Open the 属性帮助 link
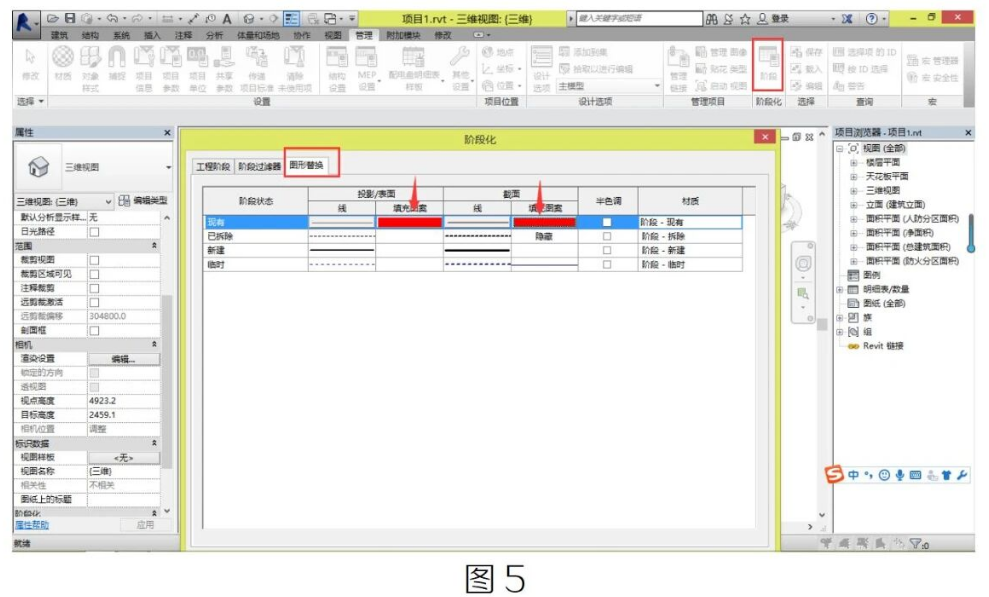The height and width of the screenshot is (597, 989). click(x=32, y=525)
